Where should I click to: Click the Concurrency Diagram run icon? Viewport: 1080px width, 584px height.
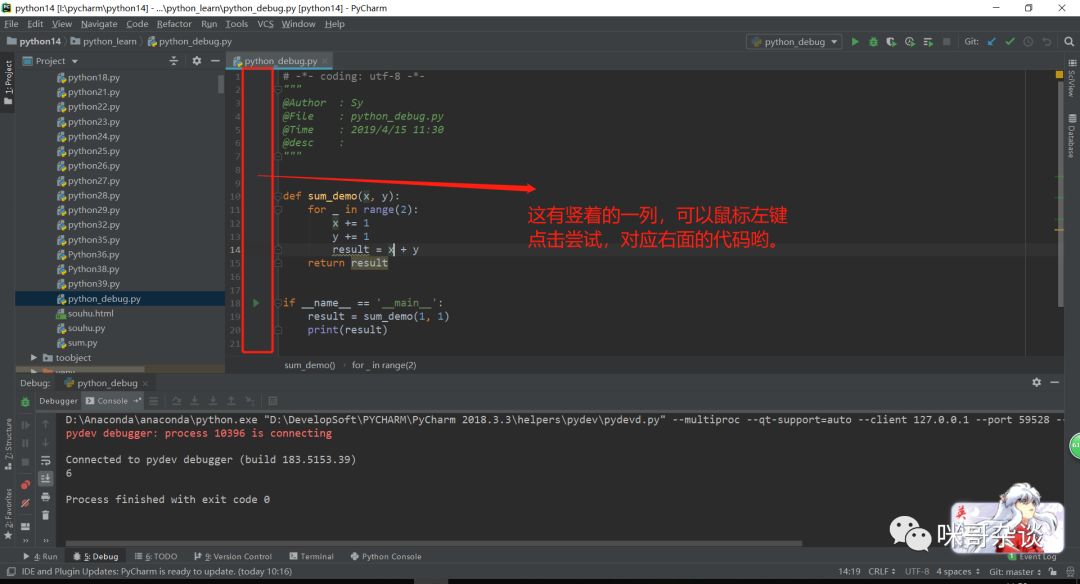pos(928,42)
